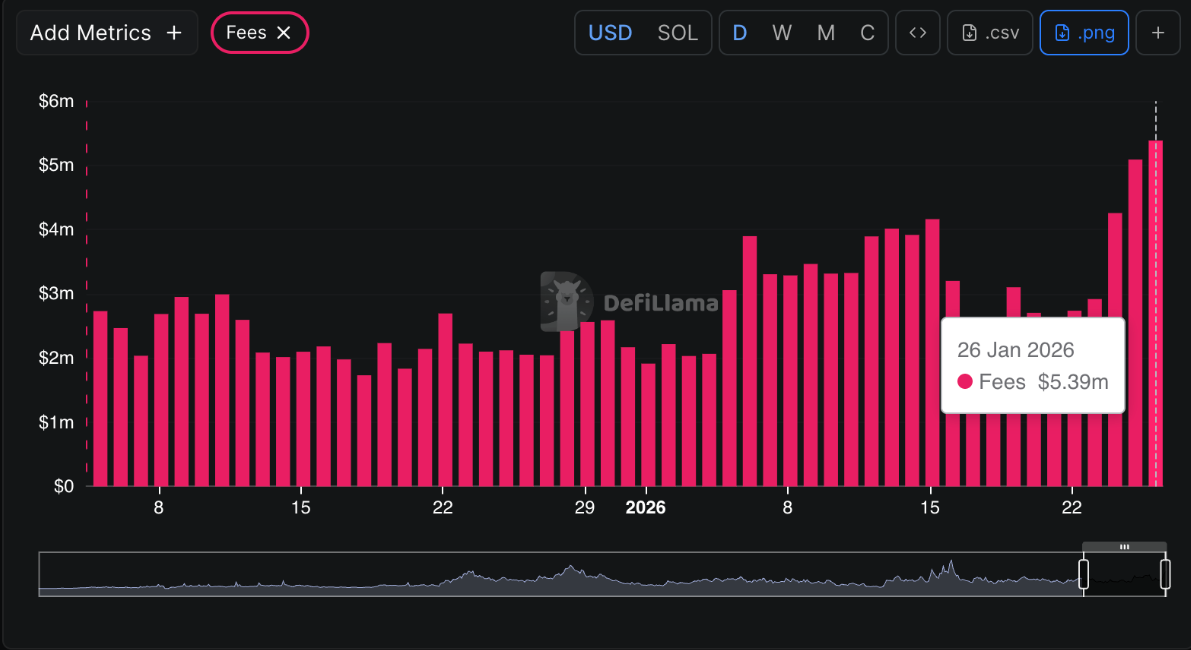Image resolution: width=1191 pixels, height=650 pixels.
Task: Select the D daily interval button
Action: [x=739, y=32]
